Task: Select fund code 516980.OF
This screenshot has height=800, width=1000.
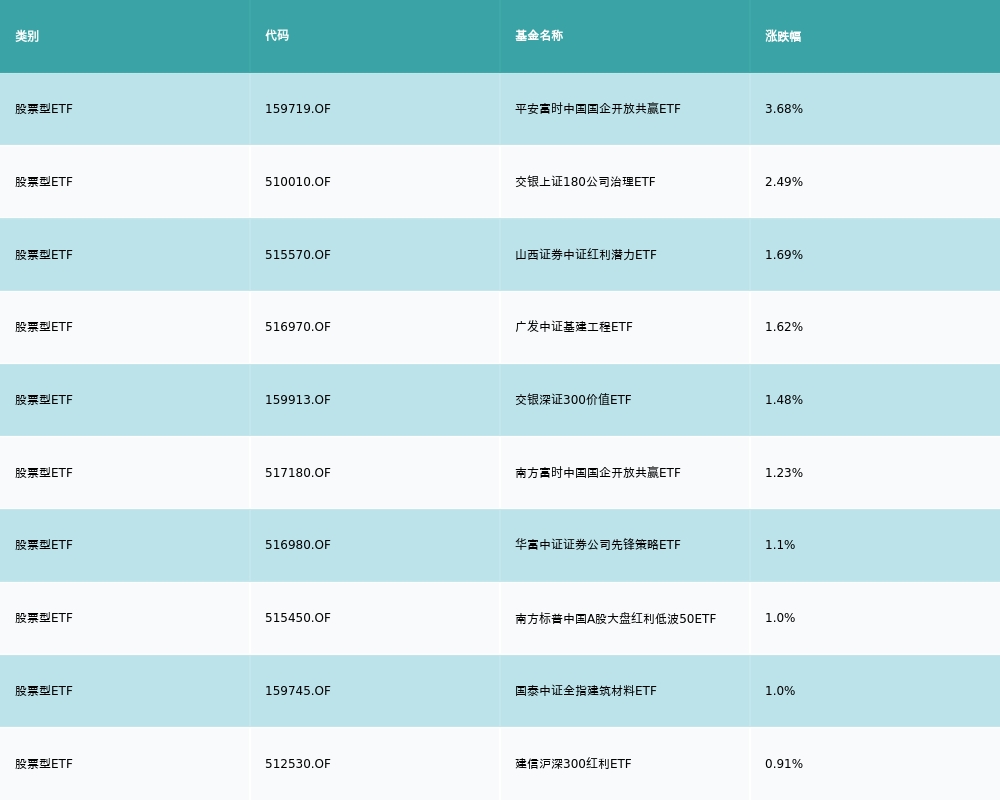Action: (298, 545)
